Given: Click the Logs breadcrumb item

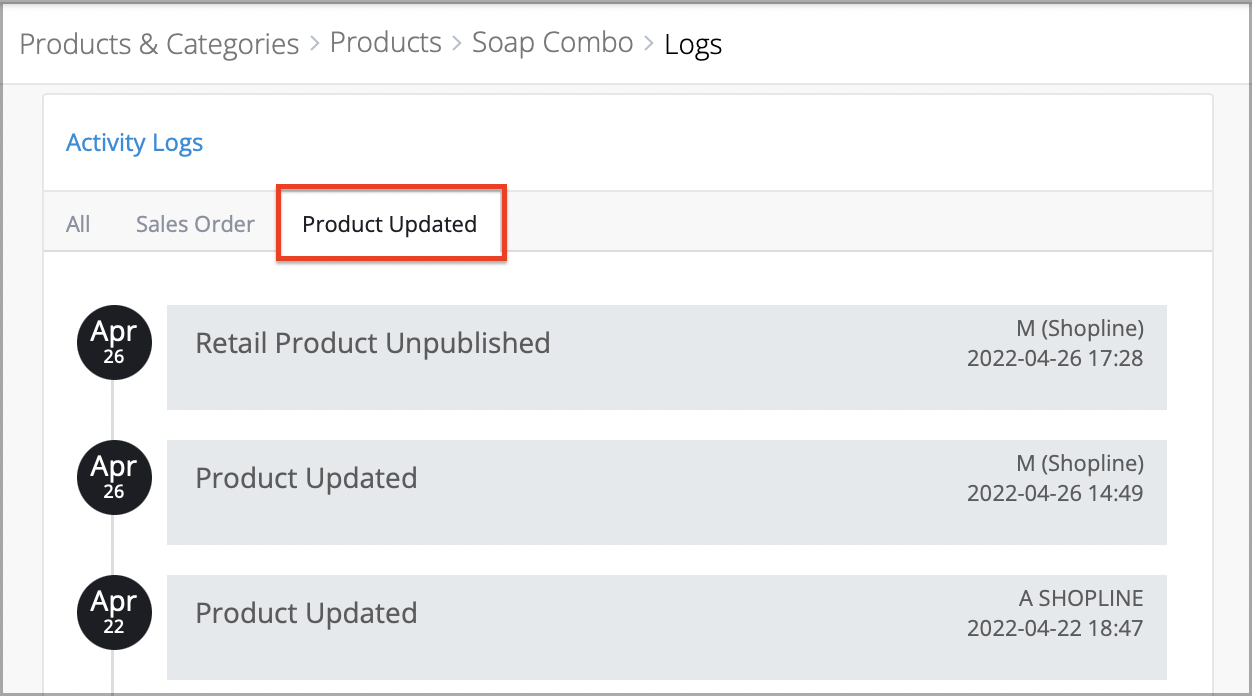Looking at the screenshot, I should (693, 44).
